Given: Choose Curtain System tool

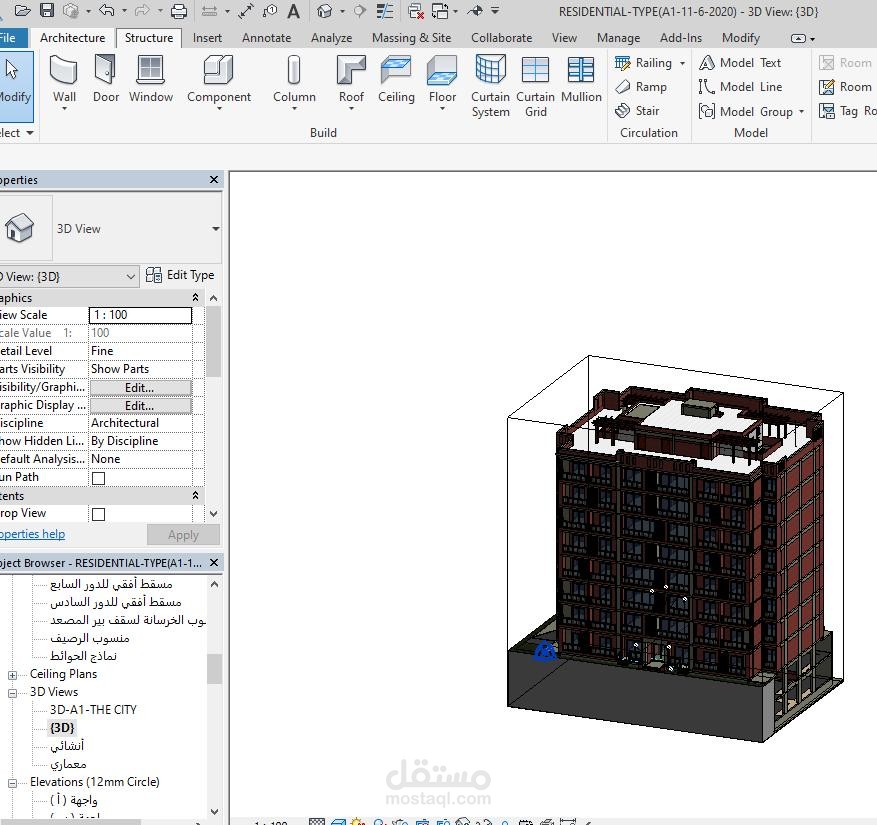Looking at the screenshot, I should click(491, 86).
